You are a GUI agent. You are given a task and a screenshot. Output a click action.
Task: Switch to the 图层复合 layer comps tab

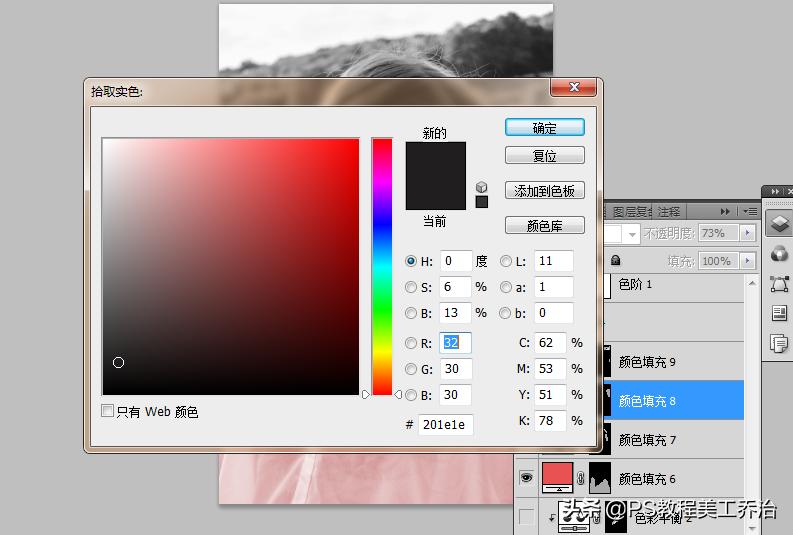(631, 211)
